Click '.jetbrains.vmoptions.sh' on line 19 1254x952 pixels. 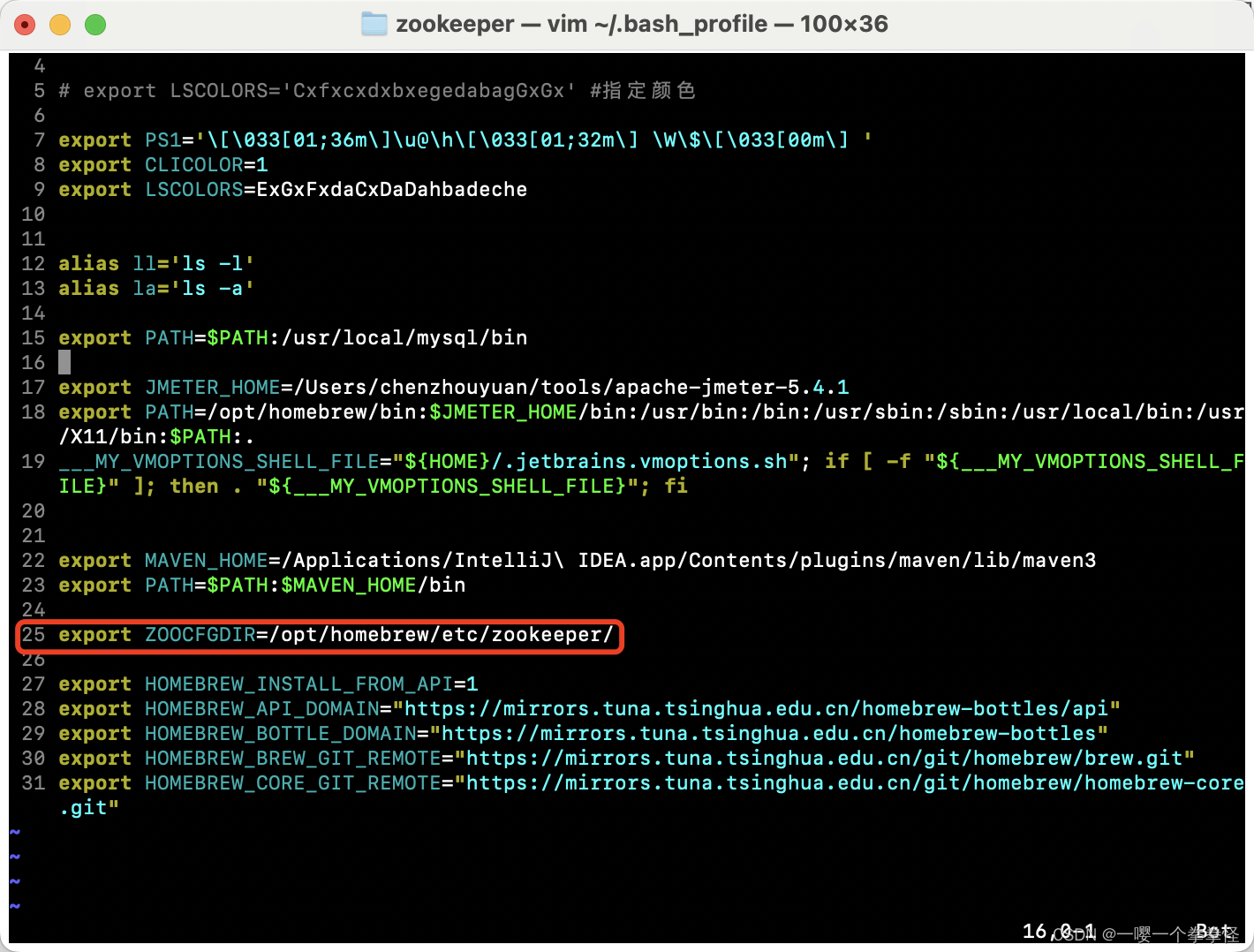pyautogui.click(x=646, y=462)
